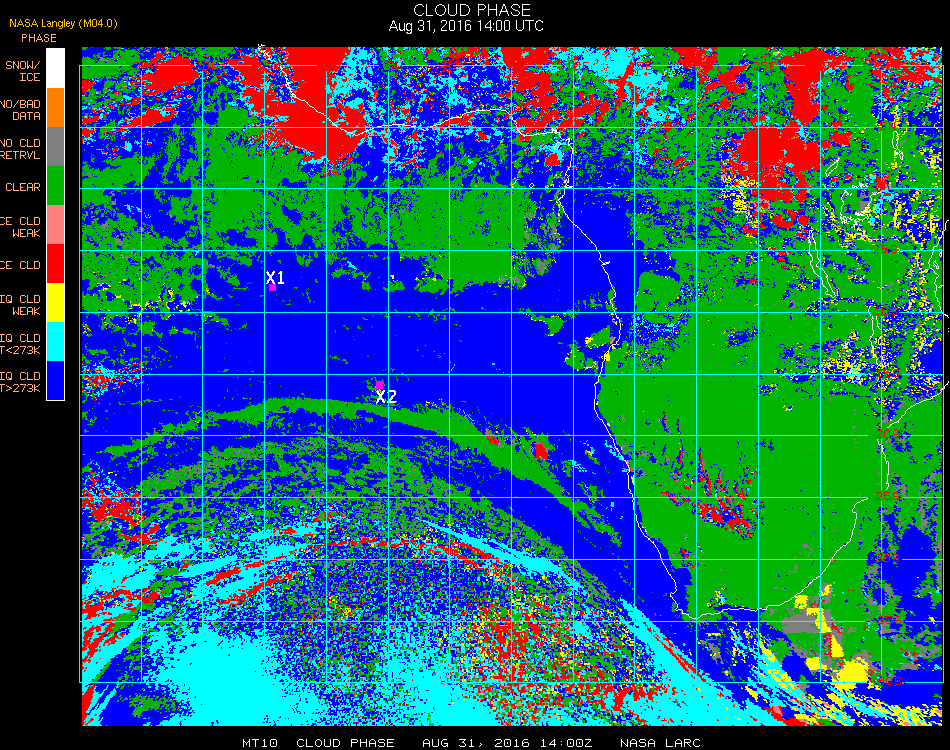
Task: Click the '40S' latitude label
Action: (x=889, y=681)
